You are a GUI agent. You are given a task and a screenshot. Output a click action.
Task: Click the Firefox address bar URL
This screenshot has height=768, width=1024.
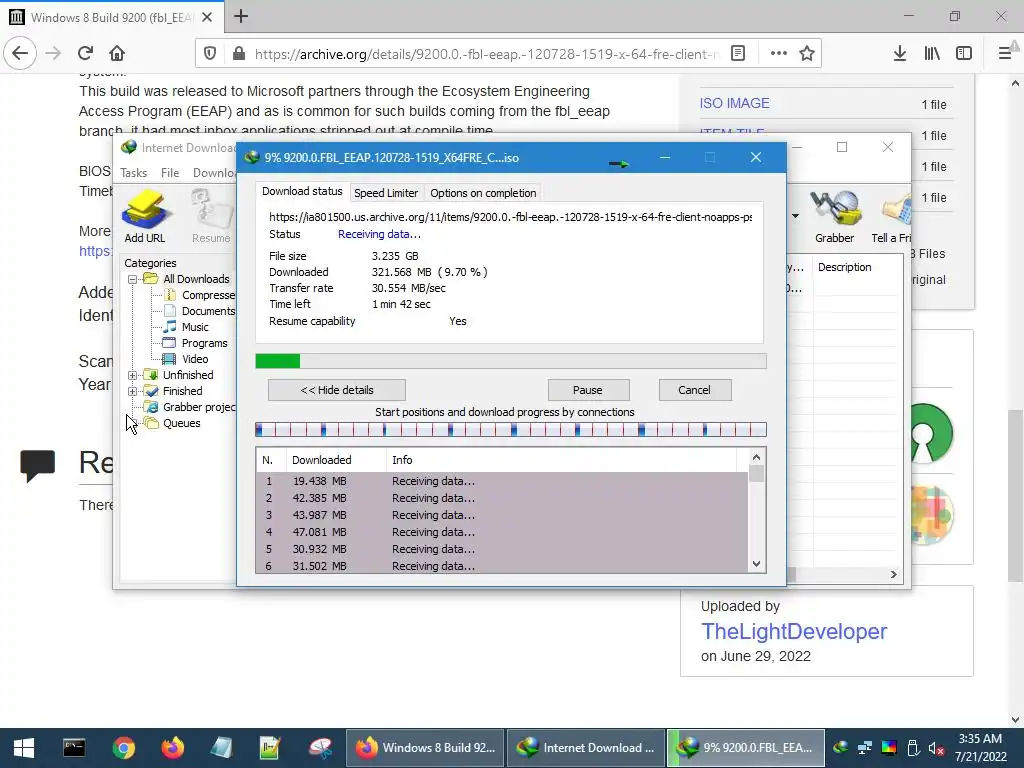coord(487,54)
